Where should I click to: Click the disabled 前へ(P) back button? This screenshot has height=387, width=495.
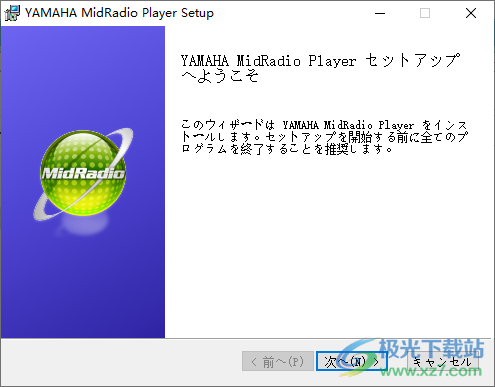(x=278, y=361)
